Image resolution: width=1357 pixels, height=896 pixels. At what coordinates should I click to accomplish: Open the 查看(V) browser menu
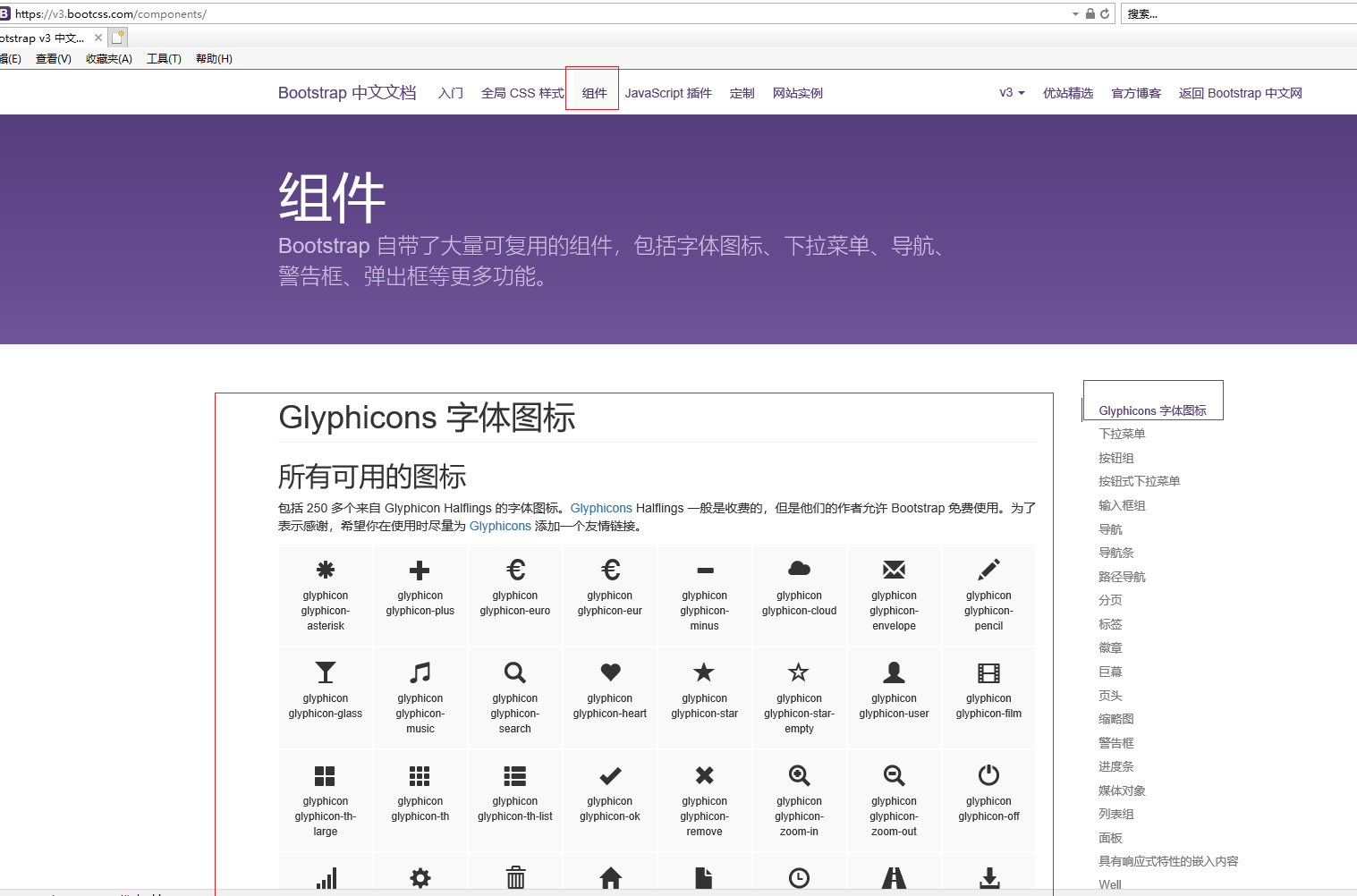point(54,59)
